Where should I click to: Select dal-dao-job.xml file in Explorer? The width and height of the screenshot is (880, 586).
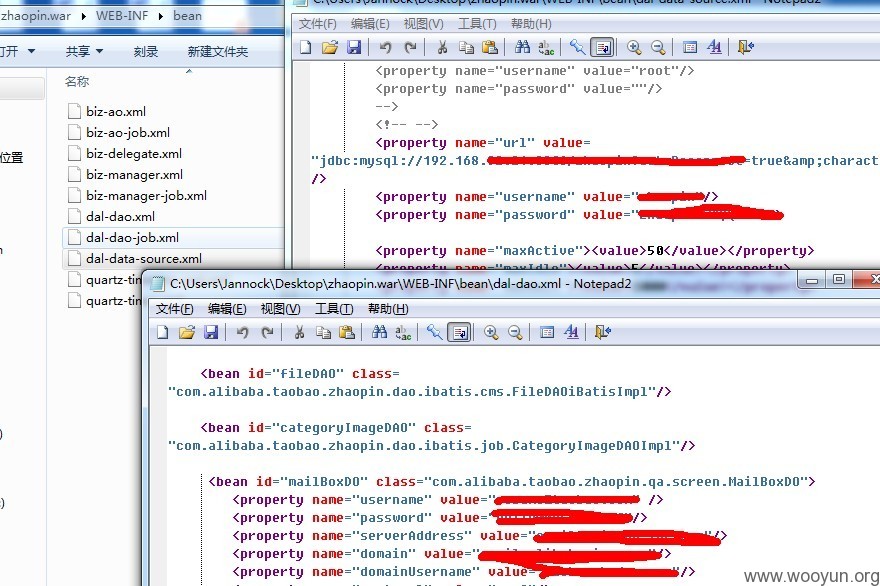132,237
